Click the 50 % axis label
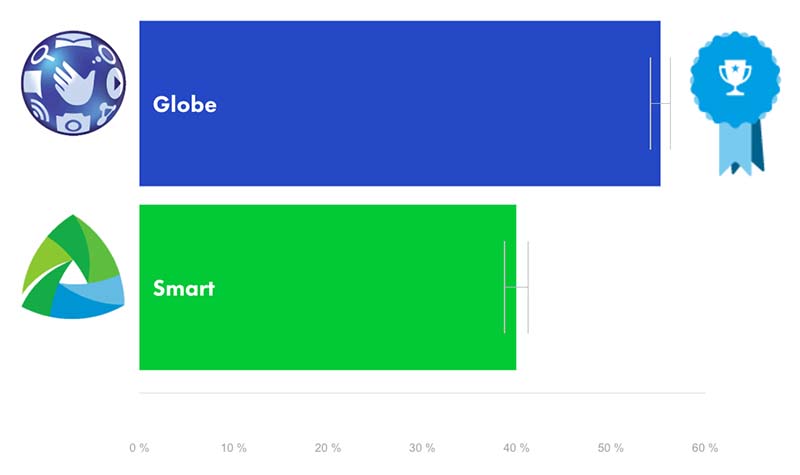Image resolution: width=800 pixels, height=475 pixels. (611, 448)
